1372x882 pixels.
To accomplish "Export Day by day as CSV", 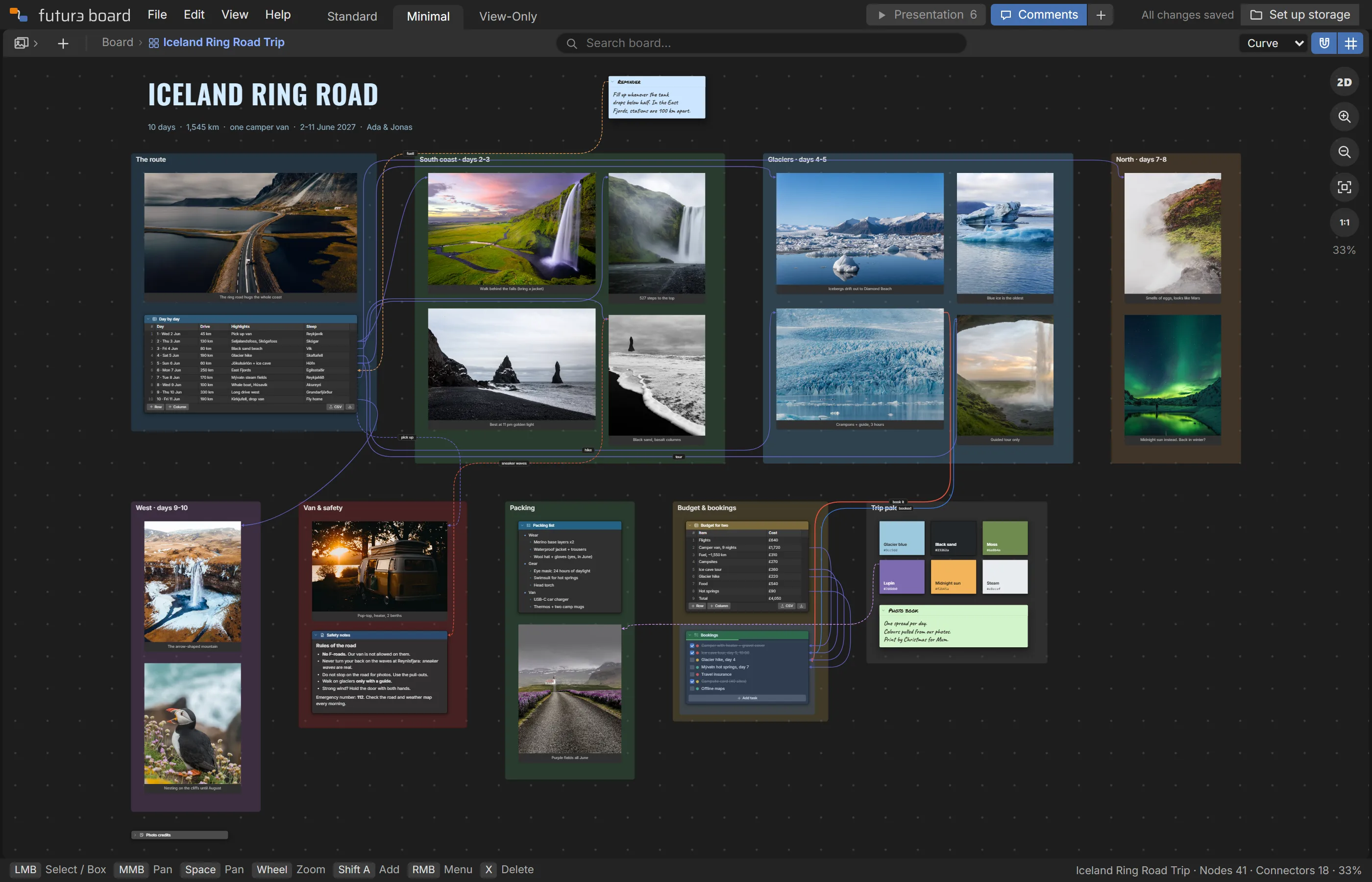I will [x=335, y=407].
